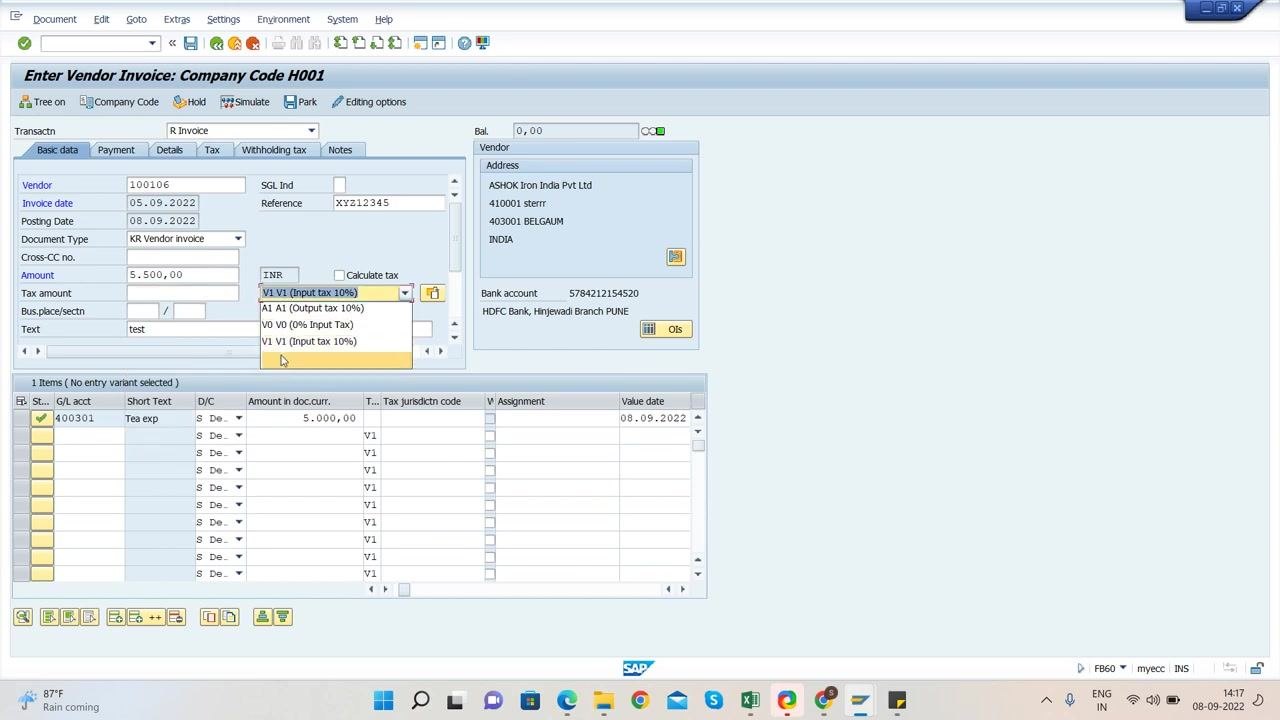Click the item table settings icon in the header corner
The image size is (1280, 720).
tap(21, 401)
